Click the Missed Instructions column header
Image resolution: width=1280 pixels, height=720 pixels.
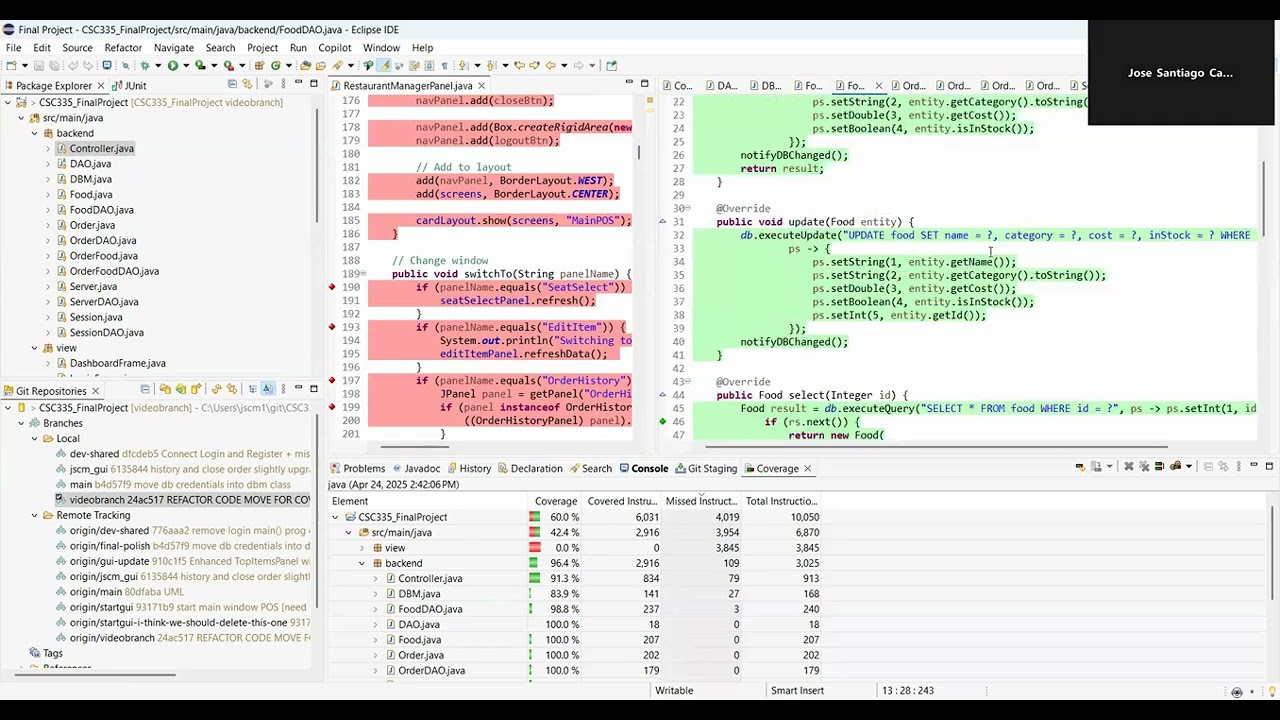point(701,501)
